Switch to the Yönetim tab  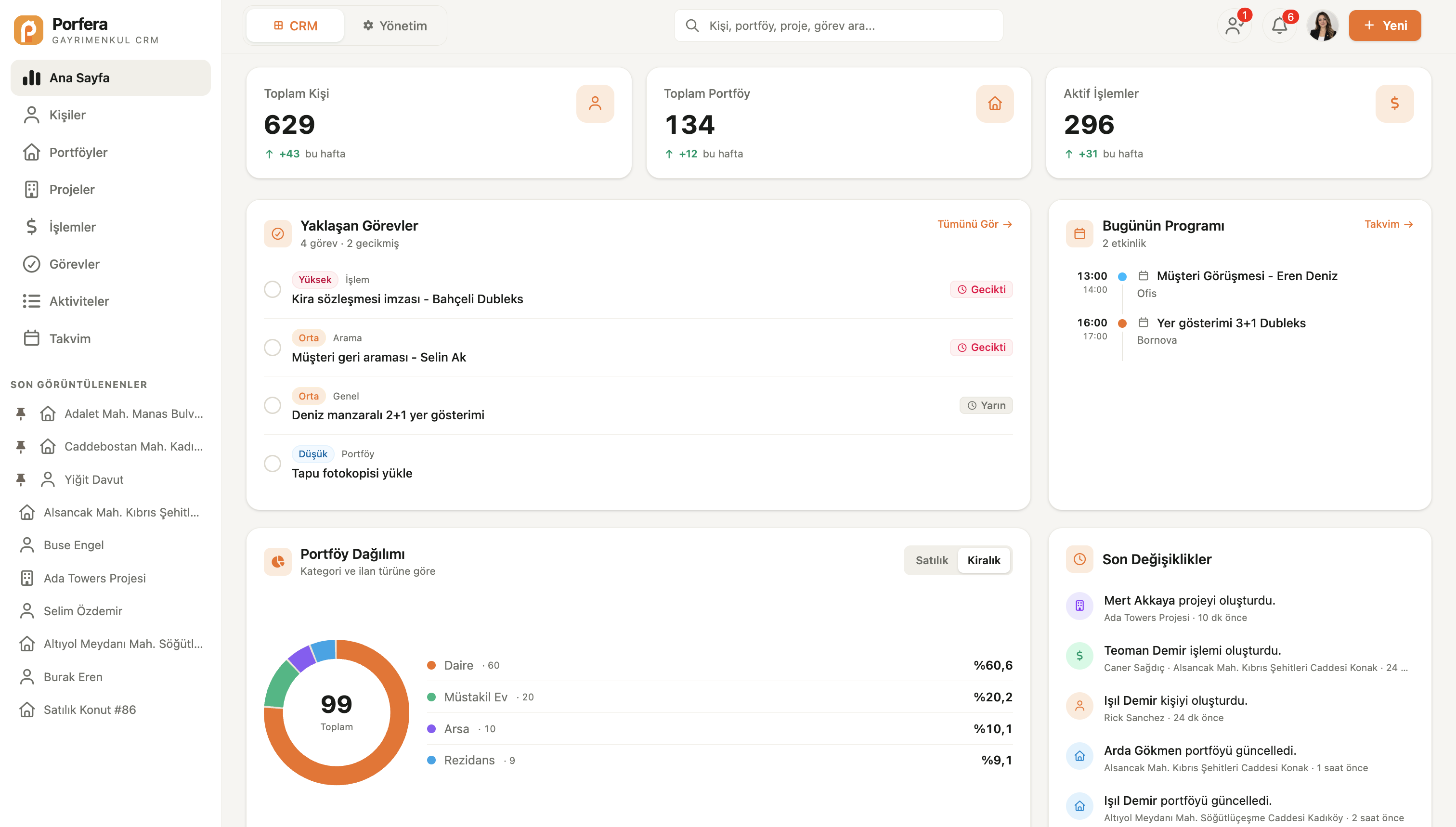(x=395, y=26)
